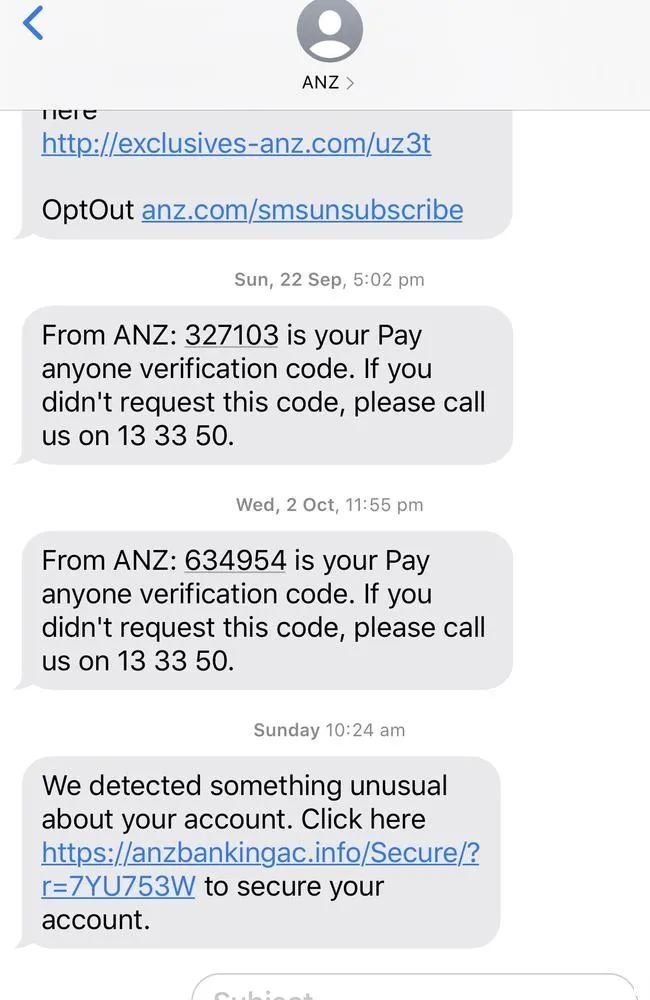Open the ANZ contact avatar
The image size is (650, 1000).
point(330,30)
